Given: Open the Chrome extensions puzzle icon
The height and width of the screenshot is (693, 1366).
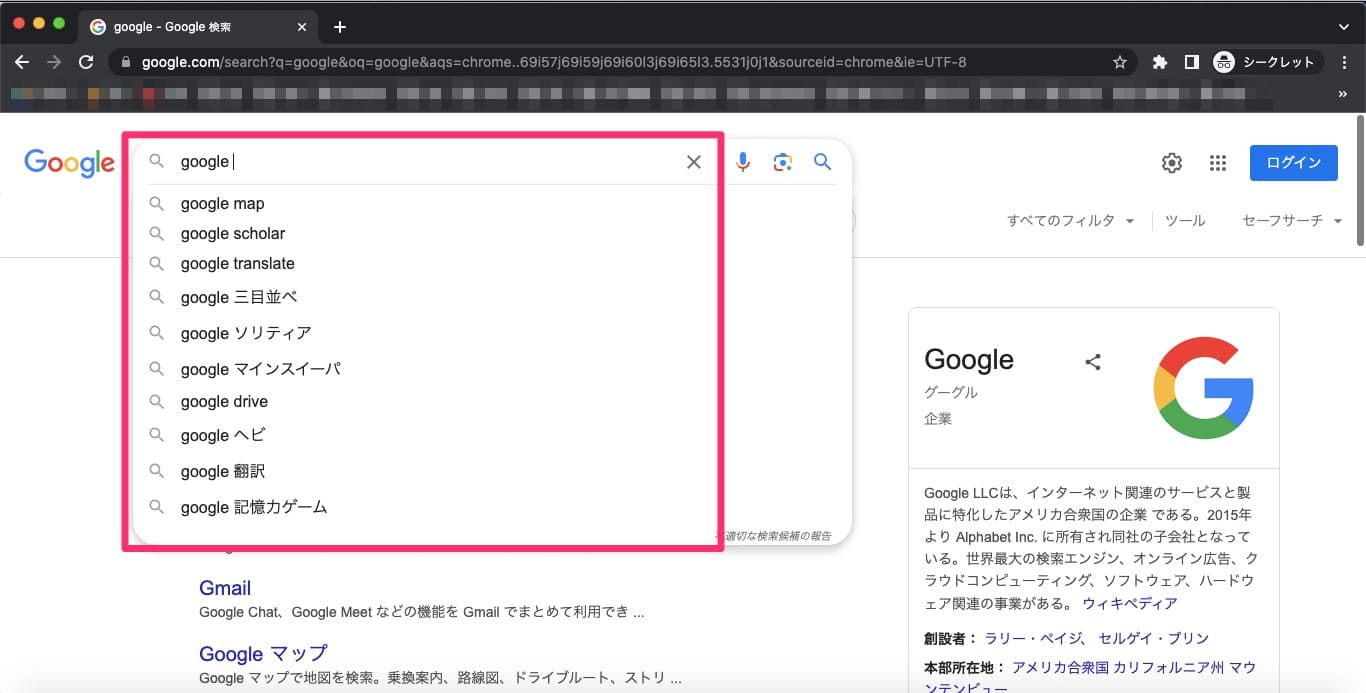Looking at the screenshot, I should (1160, 62).
